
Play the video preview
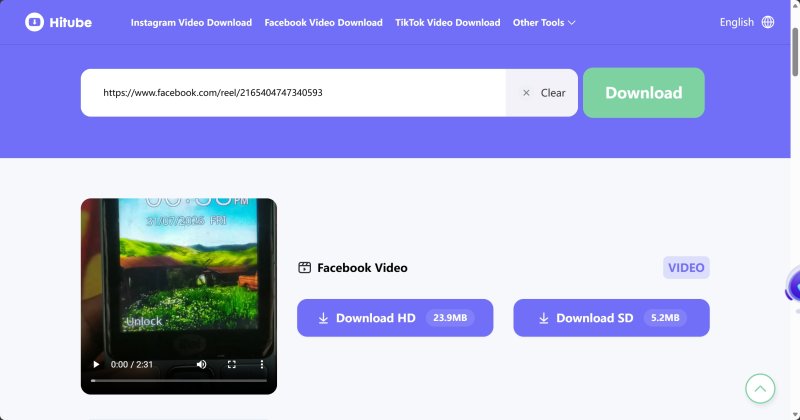tap(96, 364)
